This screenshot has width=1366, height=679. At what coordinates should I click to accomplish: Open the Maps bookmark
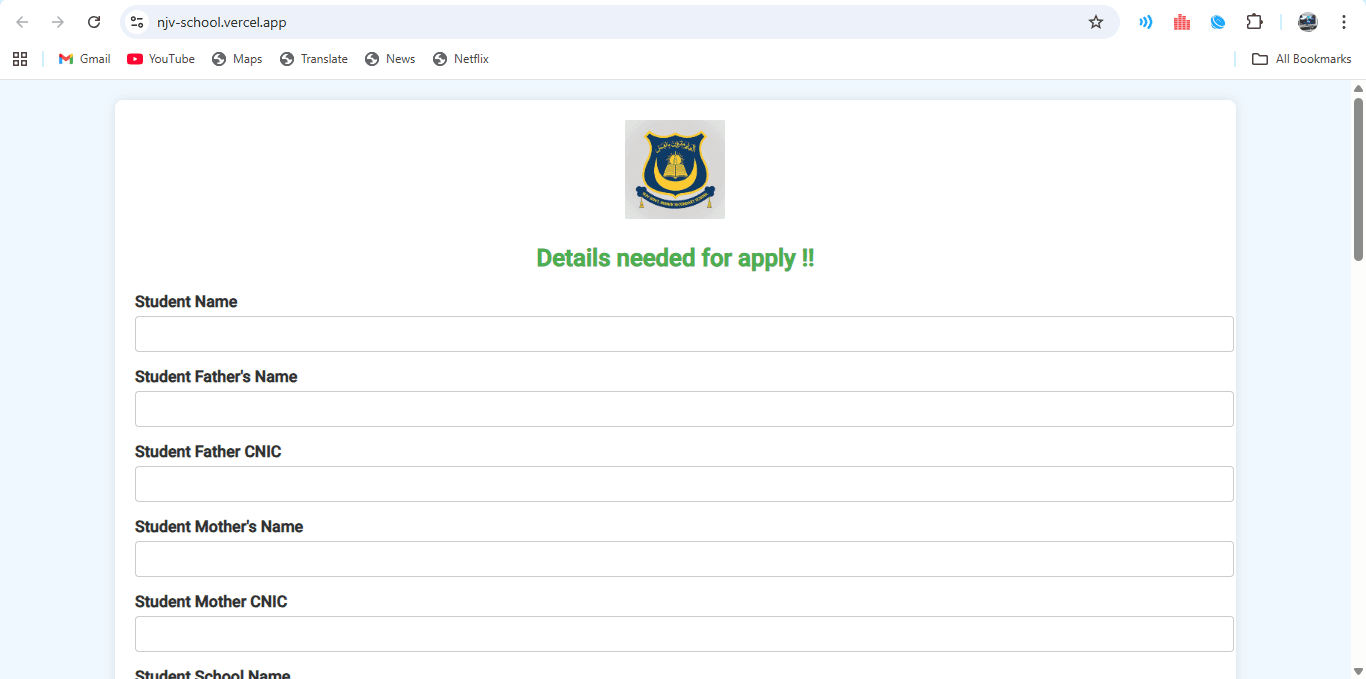(x=237, y=59)
